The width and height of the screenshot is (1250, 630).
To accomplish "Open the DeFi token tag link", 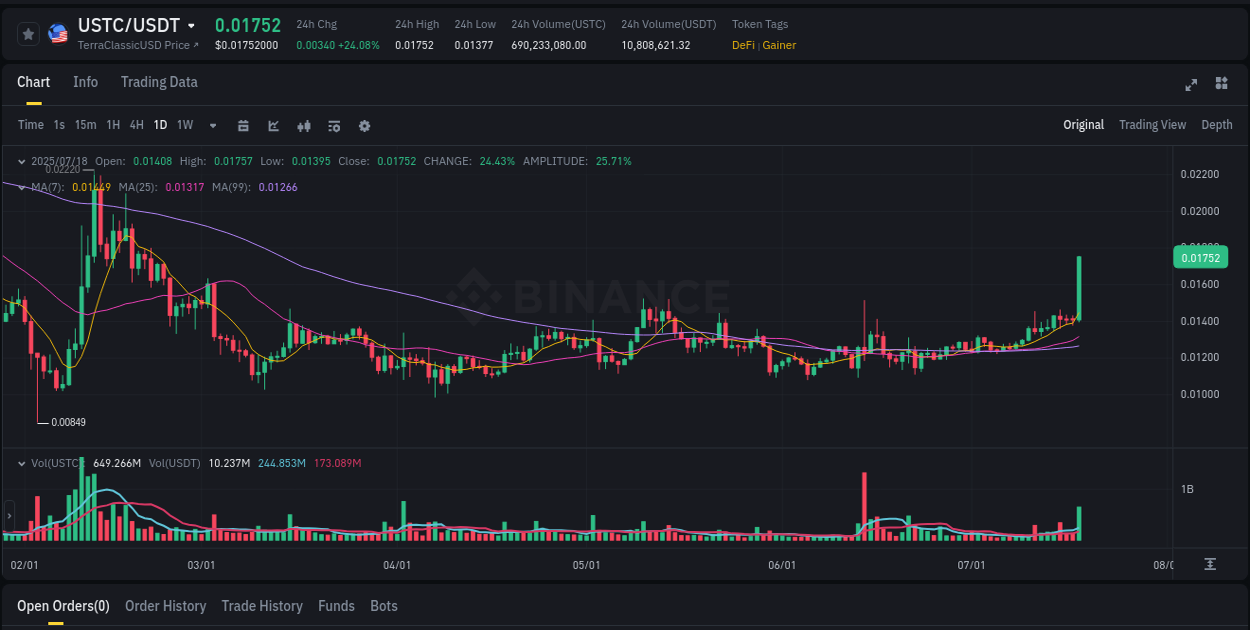I will [746, 45].
